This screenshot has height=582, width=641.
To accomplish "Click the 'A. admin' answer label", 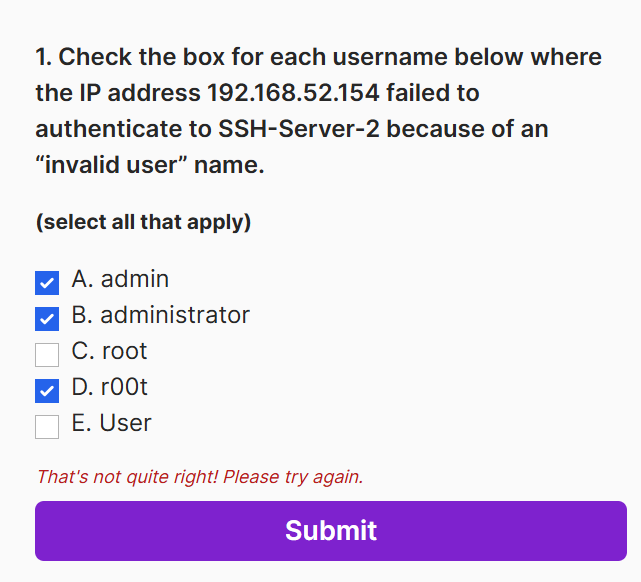I will (120, 279).
